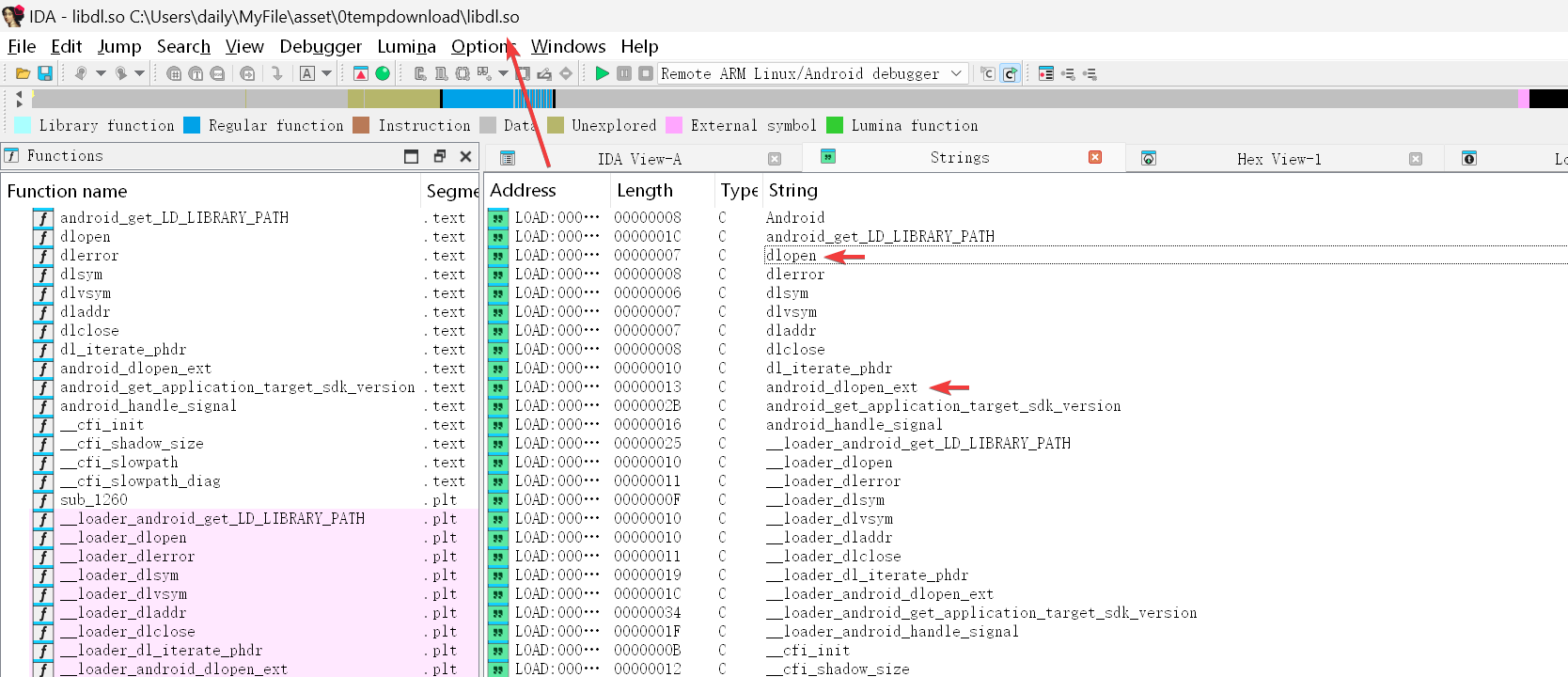Select the android_dlopen_ext string row
Image resolution: width=1568 pixels, height=677 pixels.
(841, 386)
